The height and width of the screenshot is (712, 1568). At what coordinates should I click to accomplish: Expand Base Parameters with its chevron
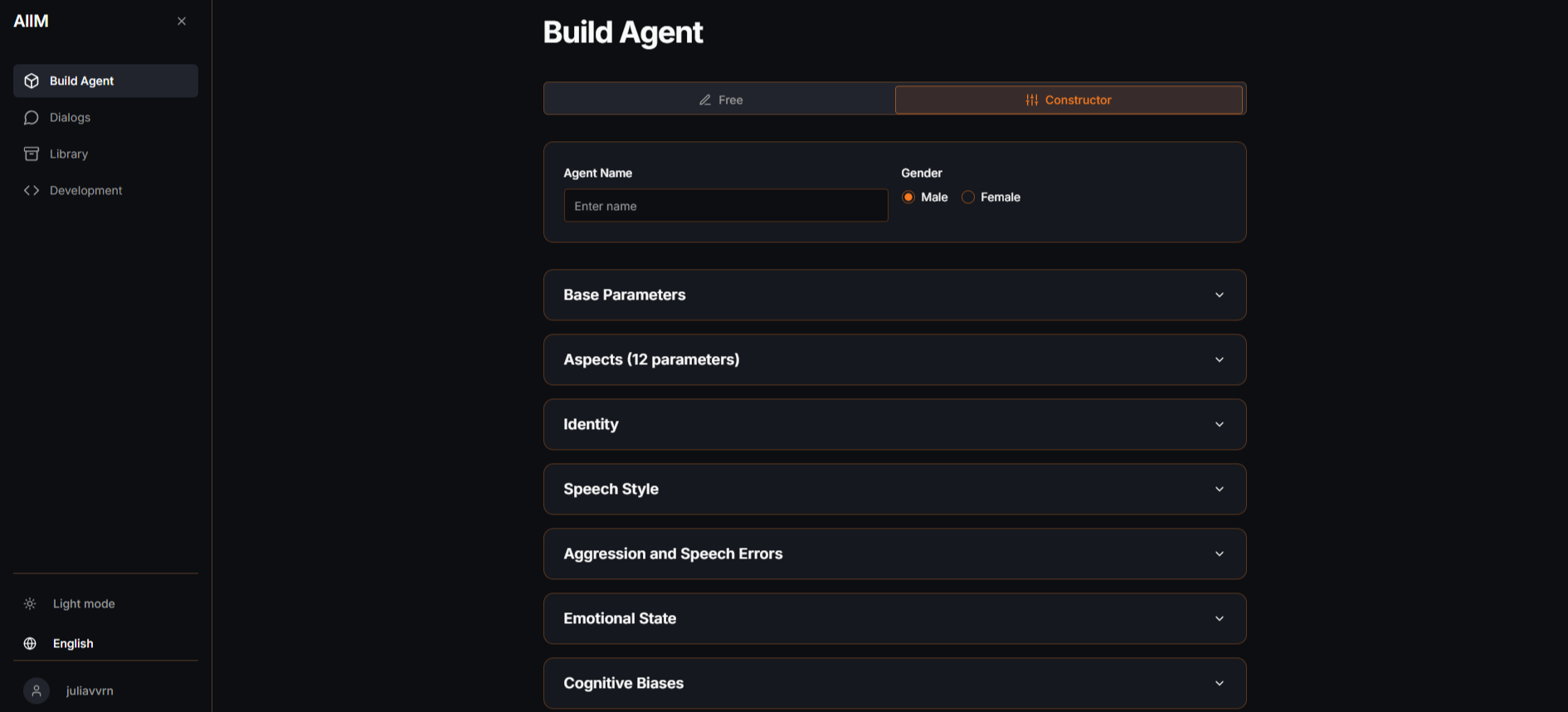click(x=1220, y=295)
